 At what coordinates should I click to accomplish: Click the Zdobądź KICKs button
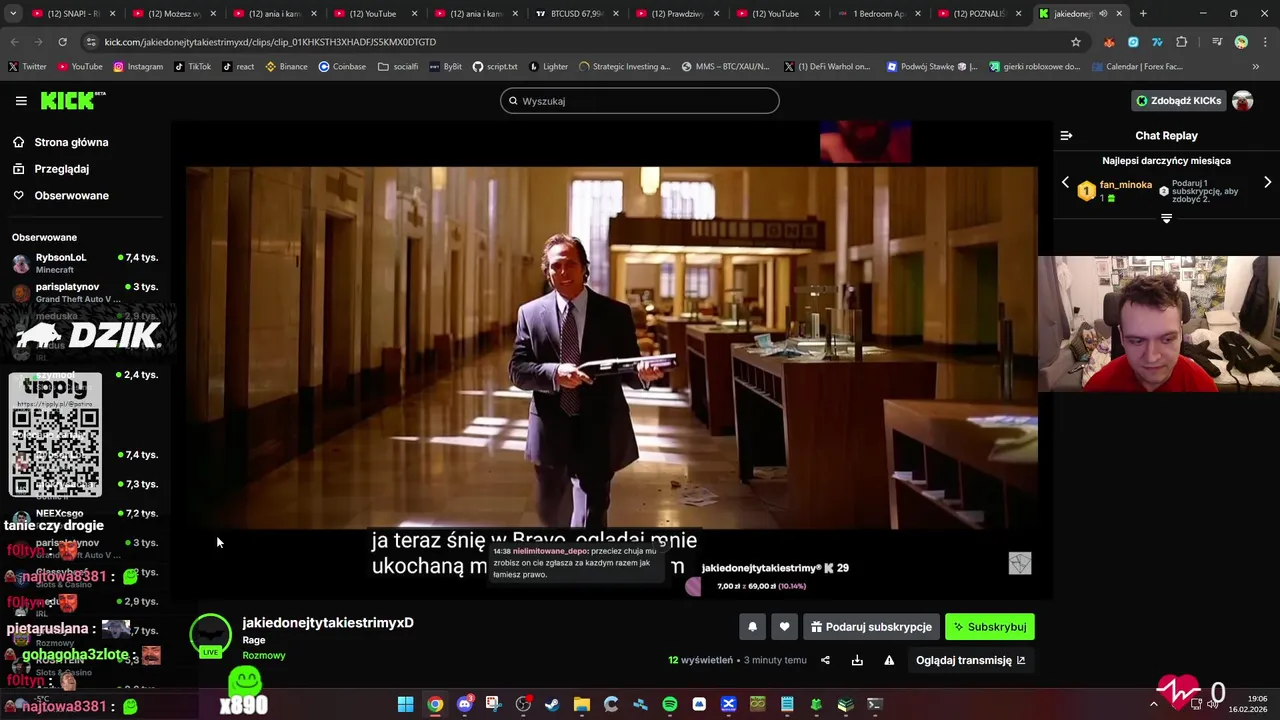tap(1178, 101)
